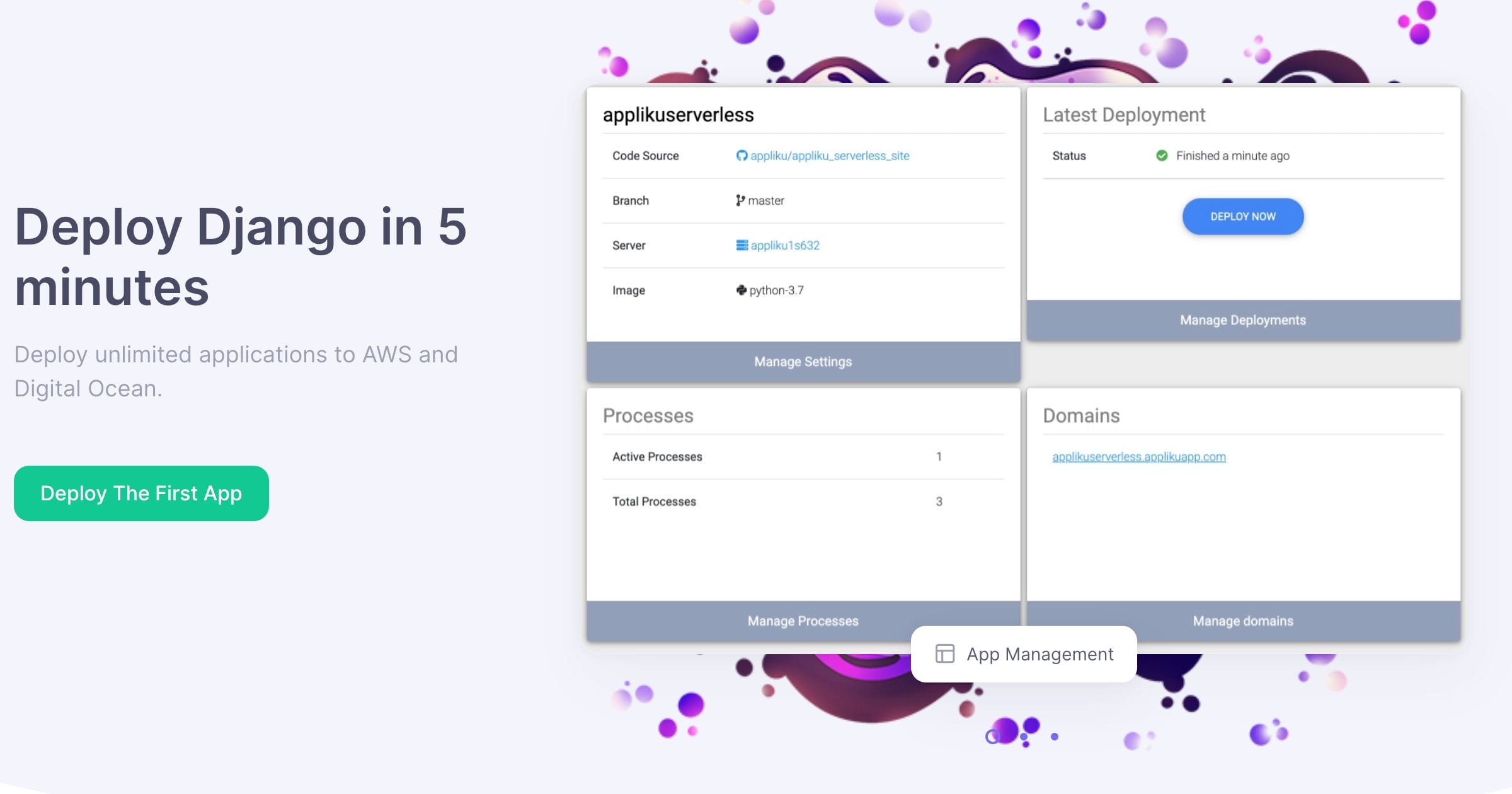Click the active carousel dot indicator
This screenshot has width=1512, height=794.
(994, 736)
